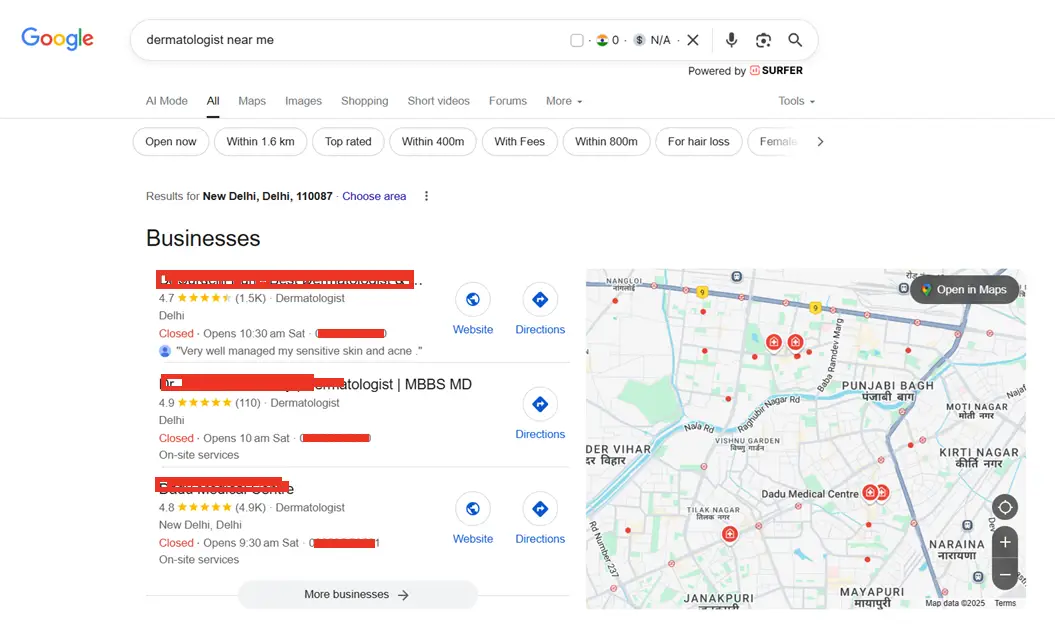The height and width of the screenshot is (625, 1055).
Task: Open Google Lens camera search
Action: [x=763, y=40]
